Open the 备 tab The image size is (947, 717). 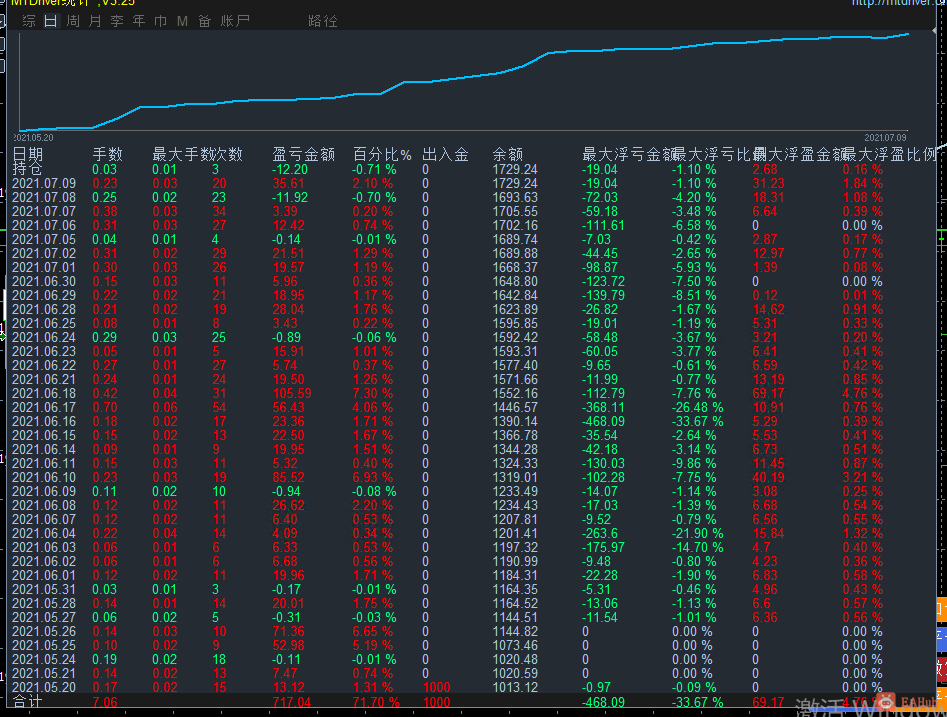[204, 21]
